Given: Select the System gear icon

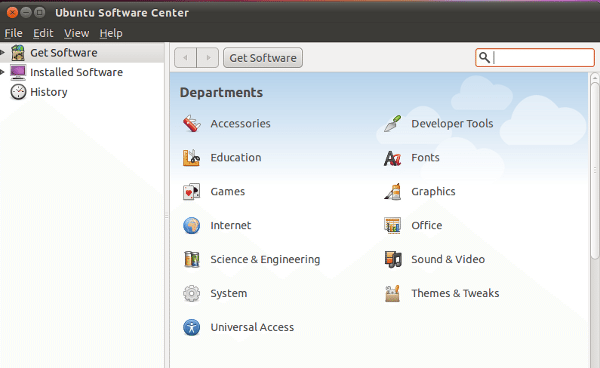Looking at the screenshot, I should point(191,293).
